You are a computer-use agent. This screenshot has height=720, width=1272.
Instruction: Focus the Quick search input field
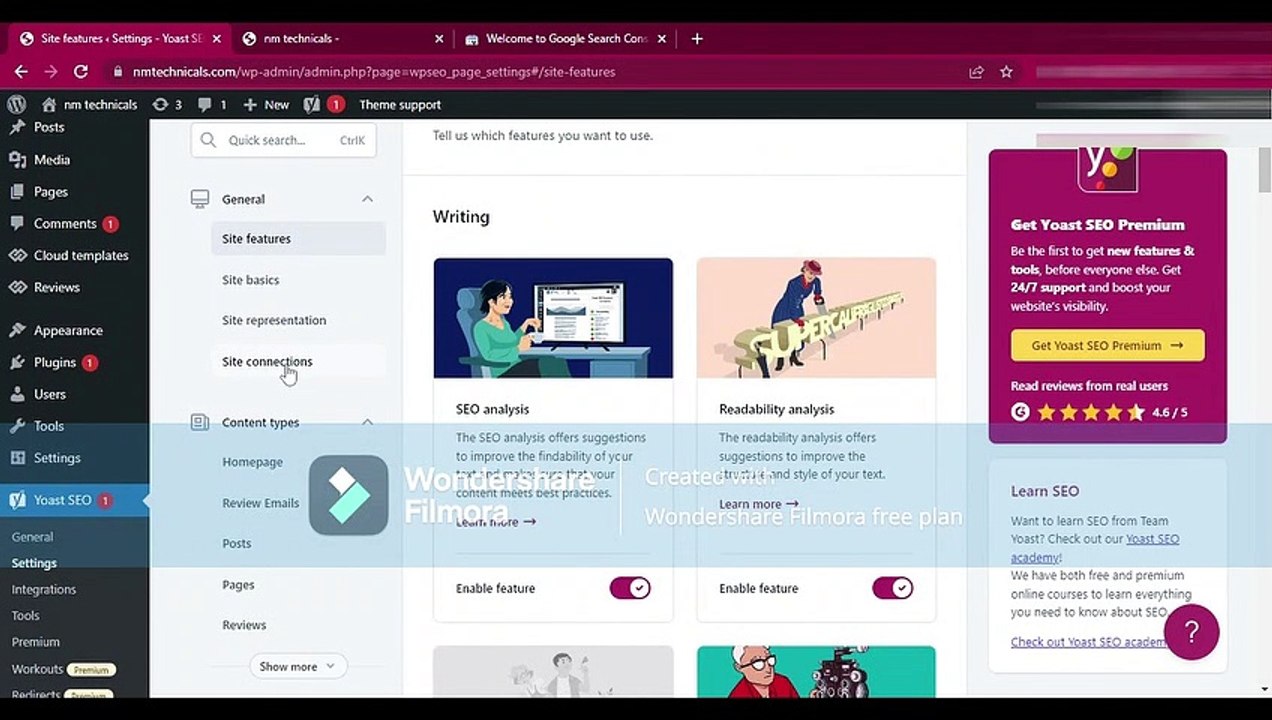pos(283,140)
